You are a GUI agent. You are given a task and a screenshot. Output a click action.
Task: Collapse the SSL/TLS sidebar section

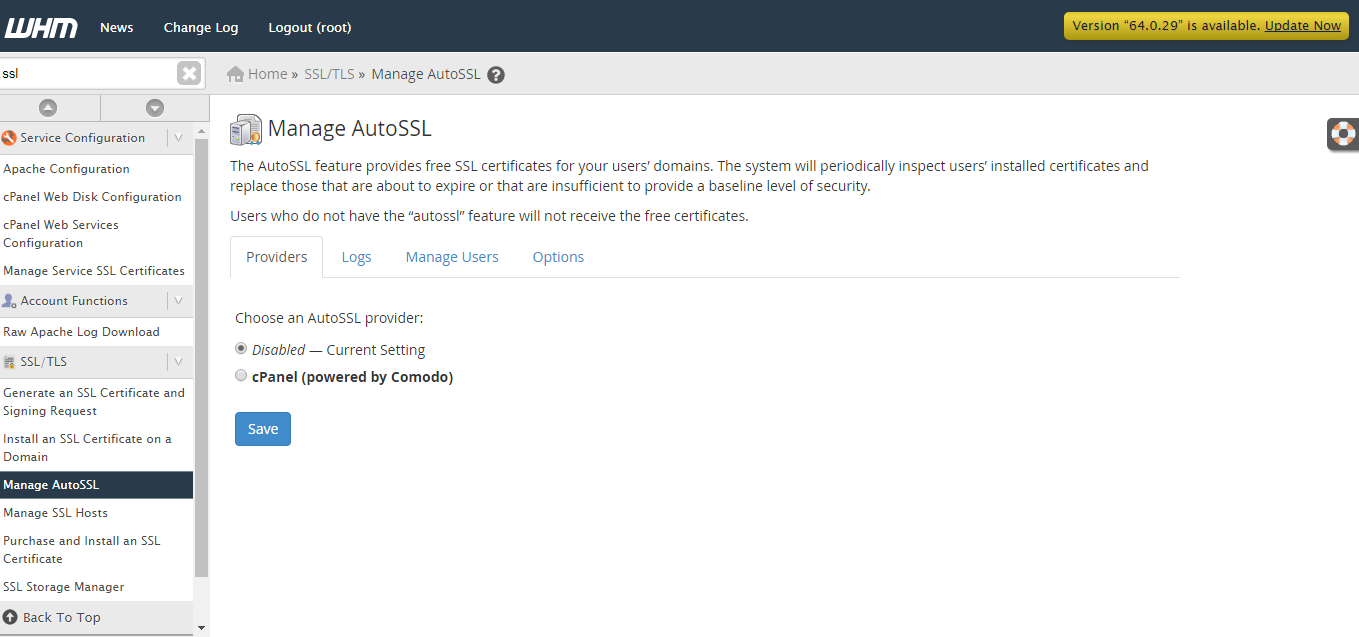pos(179,362)
